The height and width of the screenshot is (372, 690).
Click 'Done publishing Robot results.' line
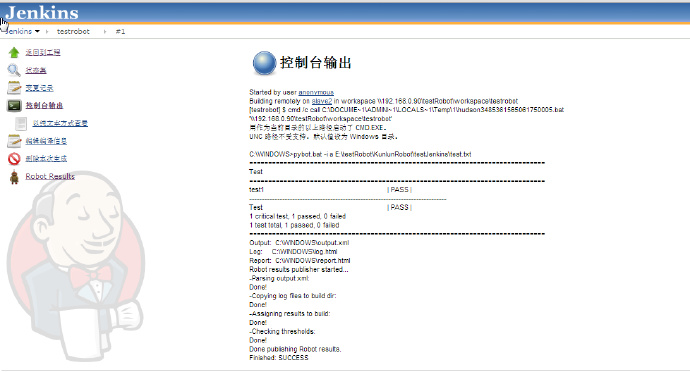(295, 349)
